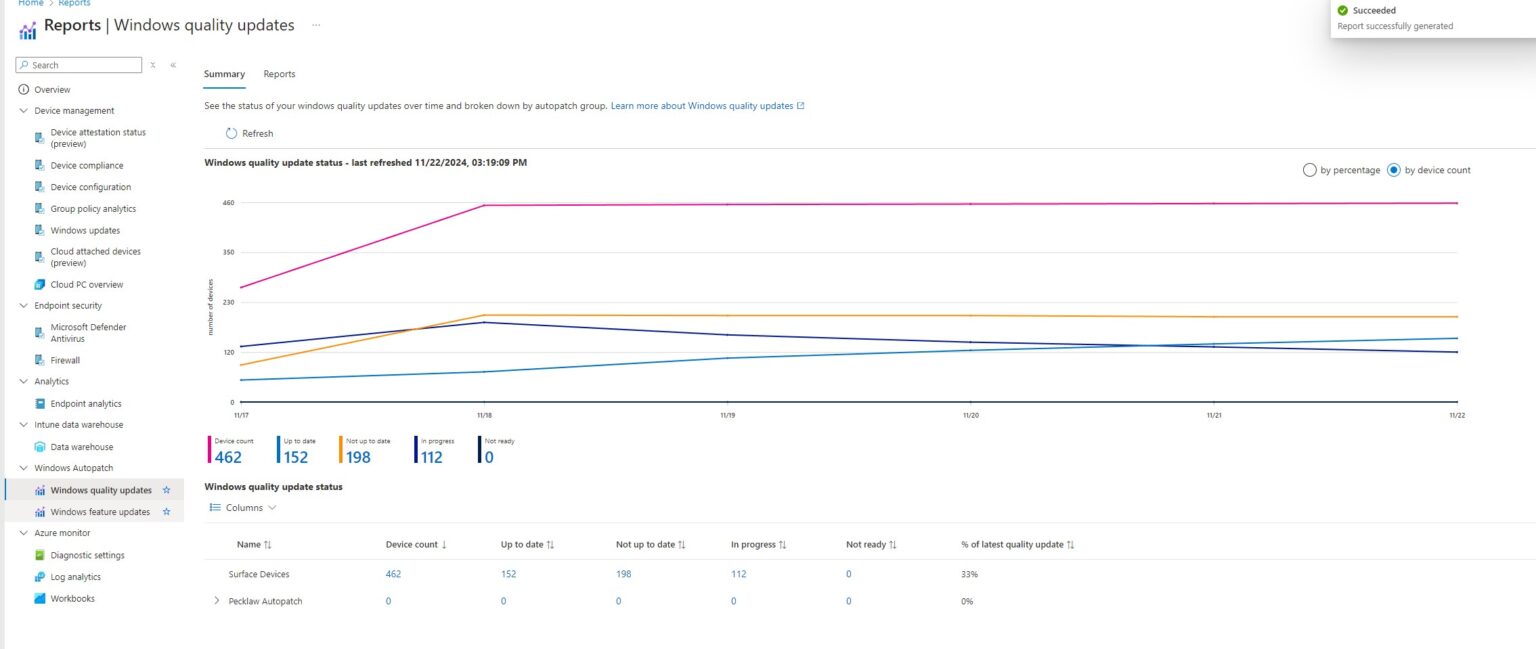Open the Columns dropdown above the table
This screenshot has width=1536, height=649.
click(x=242, y=507)
